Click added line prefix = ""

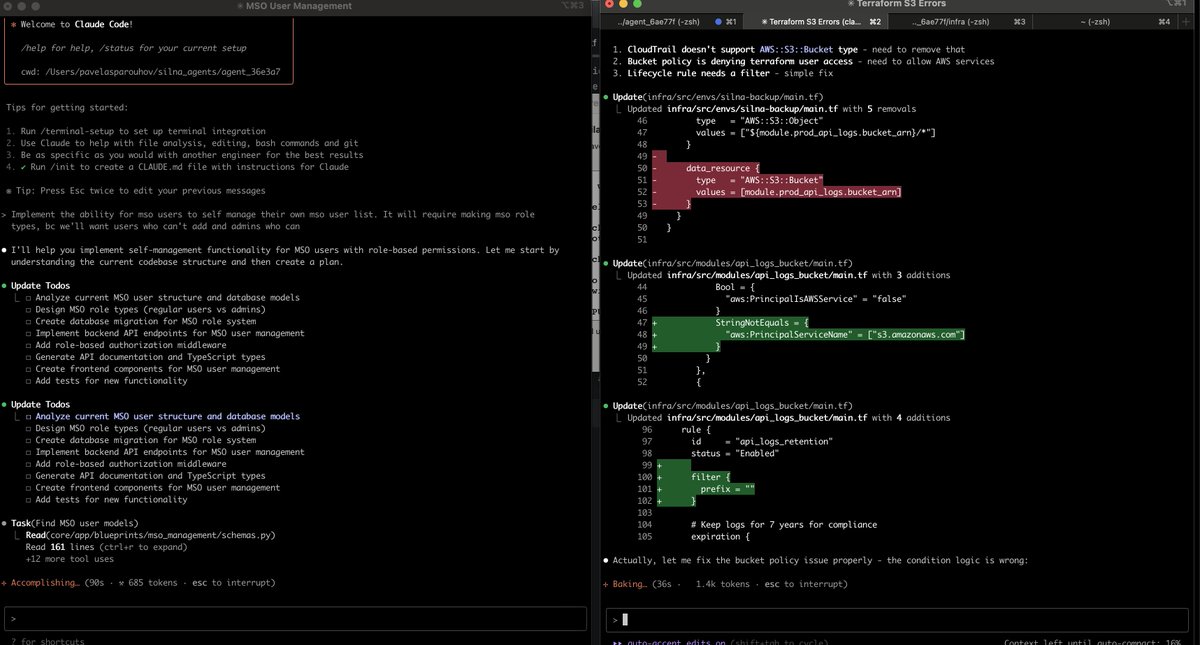(x=727, y=489)
